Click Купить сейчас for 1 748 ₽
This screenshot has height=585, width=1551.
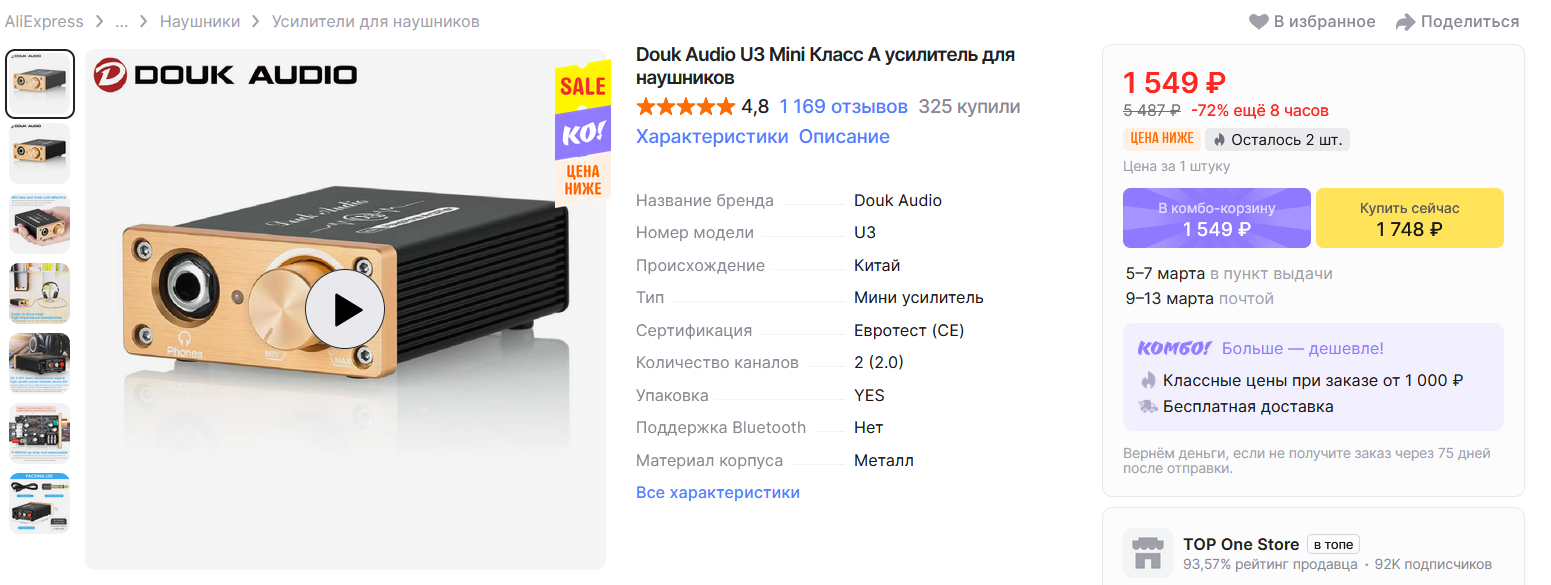click(1410, 218)
